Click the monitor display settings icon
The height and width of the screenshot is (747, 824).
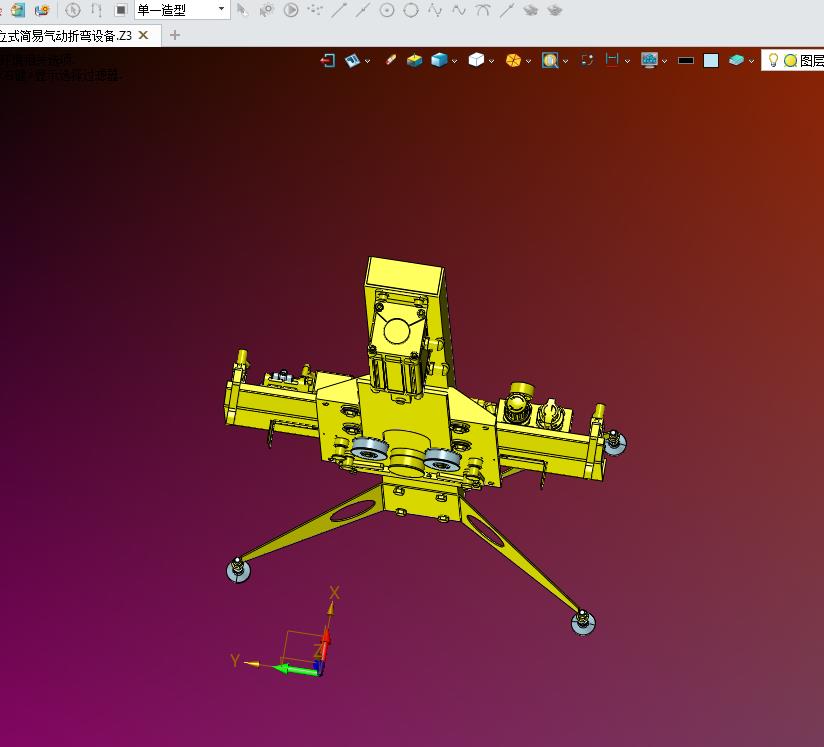[649, 61]
